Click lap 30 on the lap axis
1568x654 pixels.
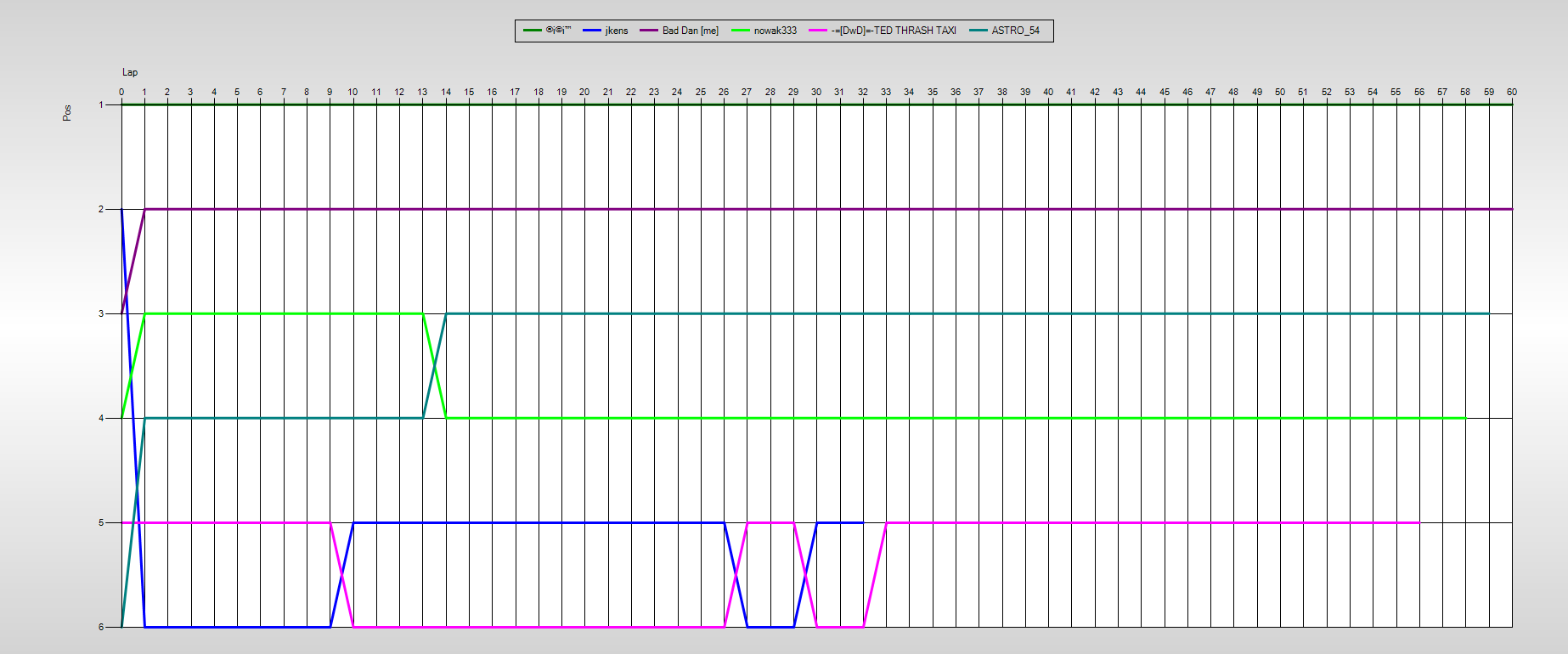pos(816,92)
